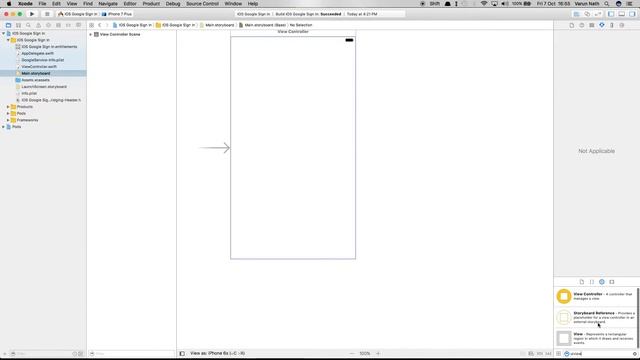
Task: Open the related items grid menu
Action: click(91, 25)
